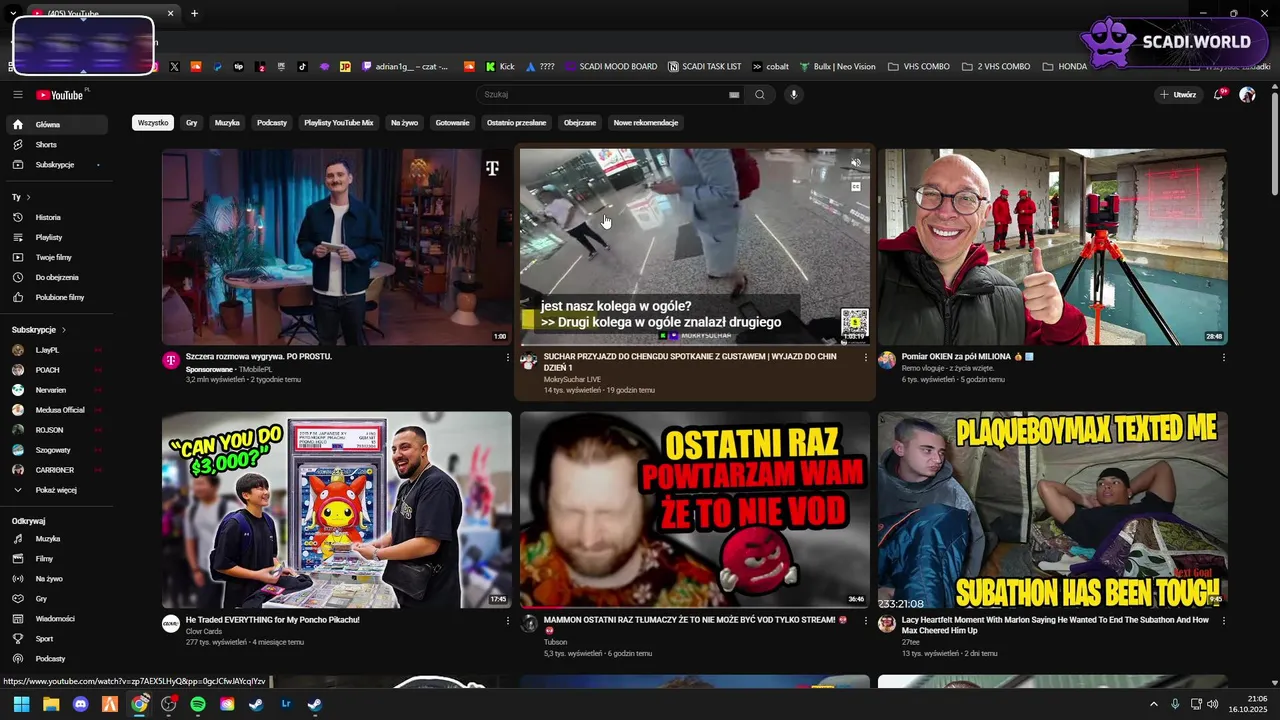Open the MokrySuchar LIVE channel link

pos(572,380)
